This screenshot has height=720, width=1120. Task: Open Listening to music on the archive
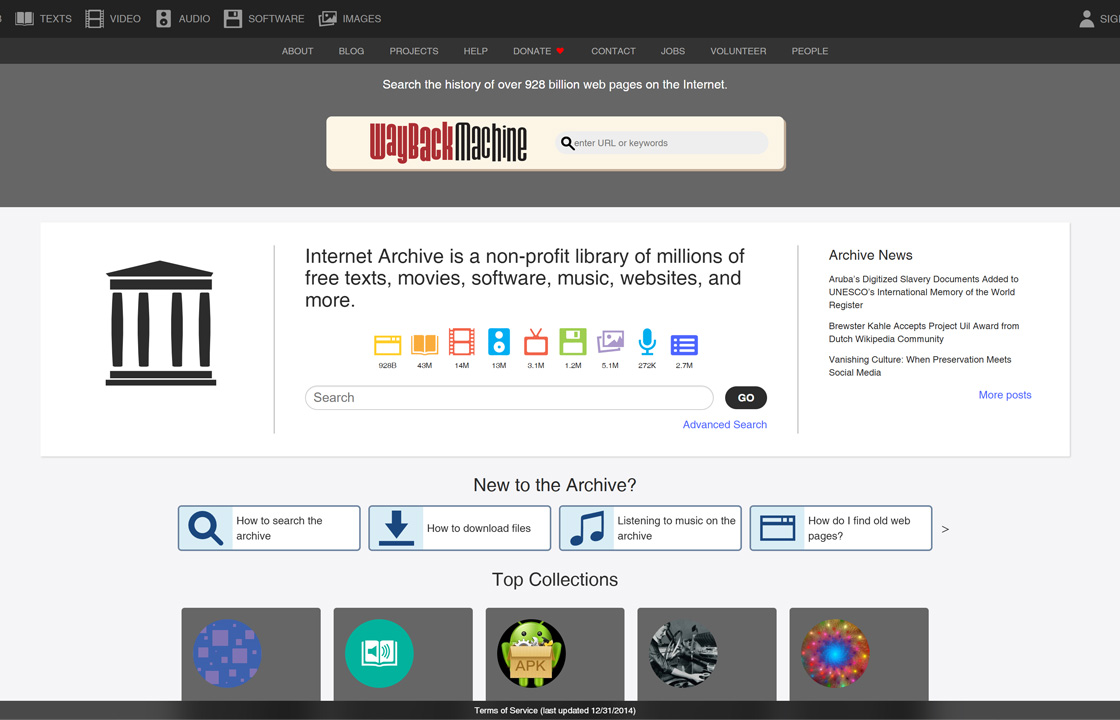(x=651, y=529)
